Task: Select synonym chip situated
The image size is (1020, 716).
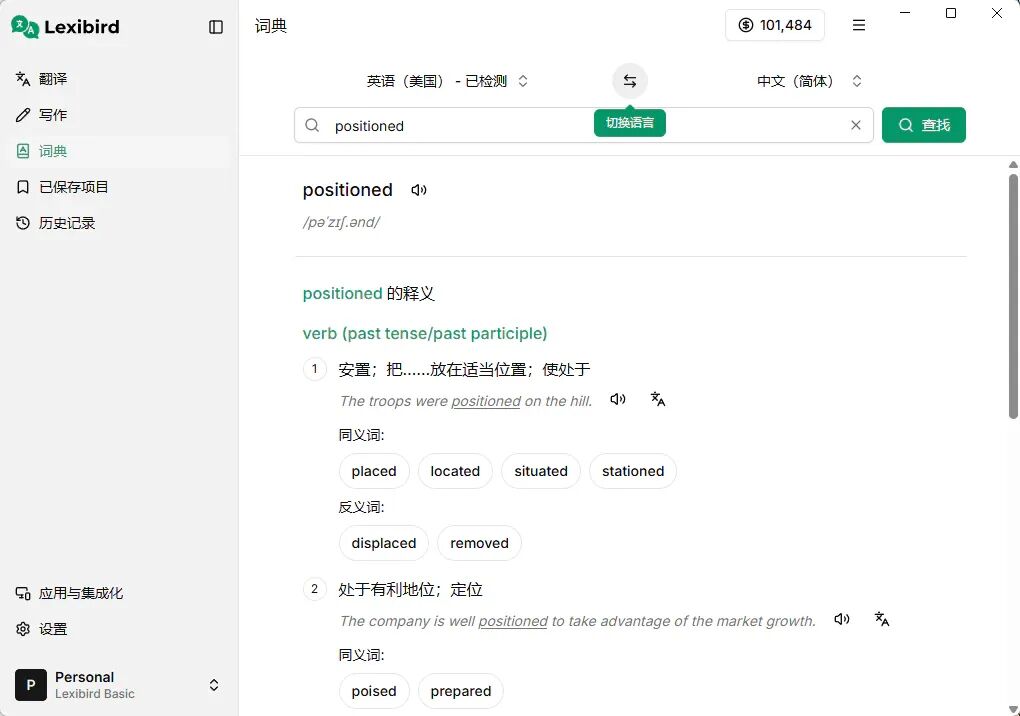Action: click(x=541, y=471)
